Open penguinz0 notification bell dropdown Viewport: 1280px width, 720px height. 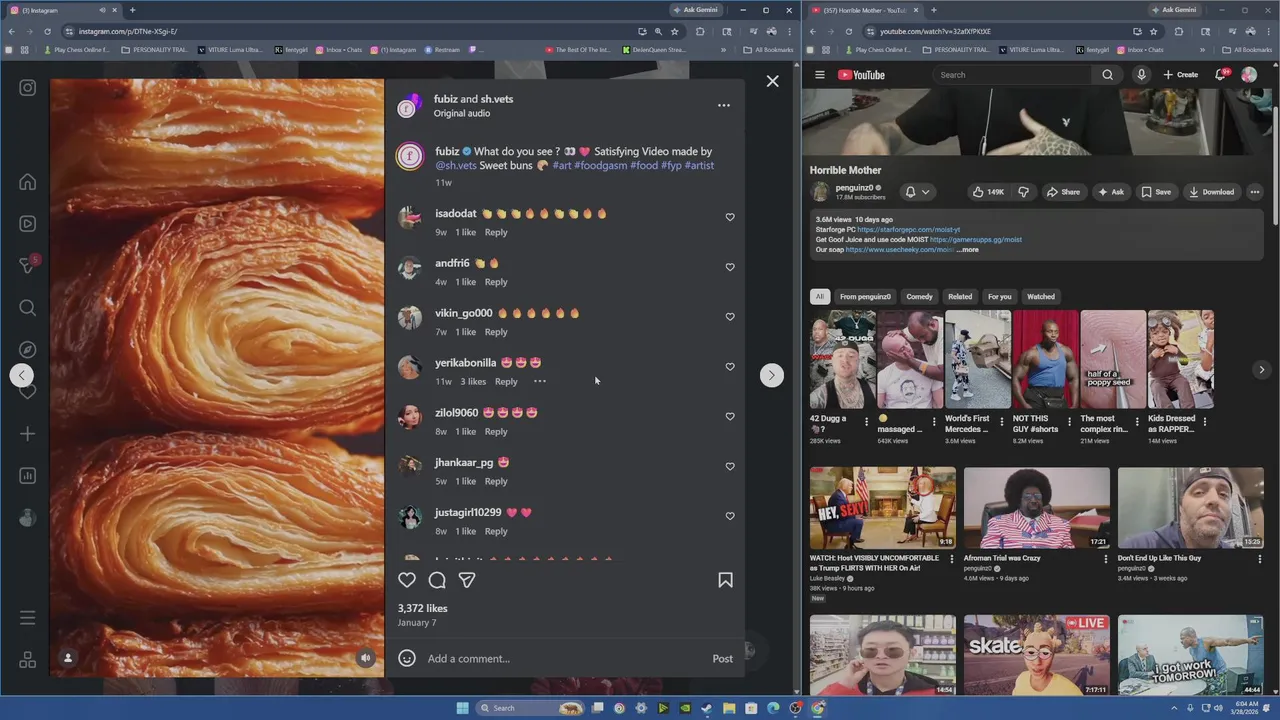917,192
